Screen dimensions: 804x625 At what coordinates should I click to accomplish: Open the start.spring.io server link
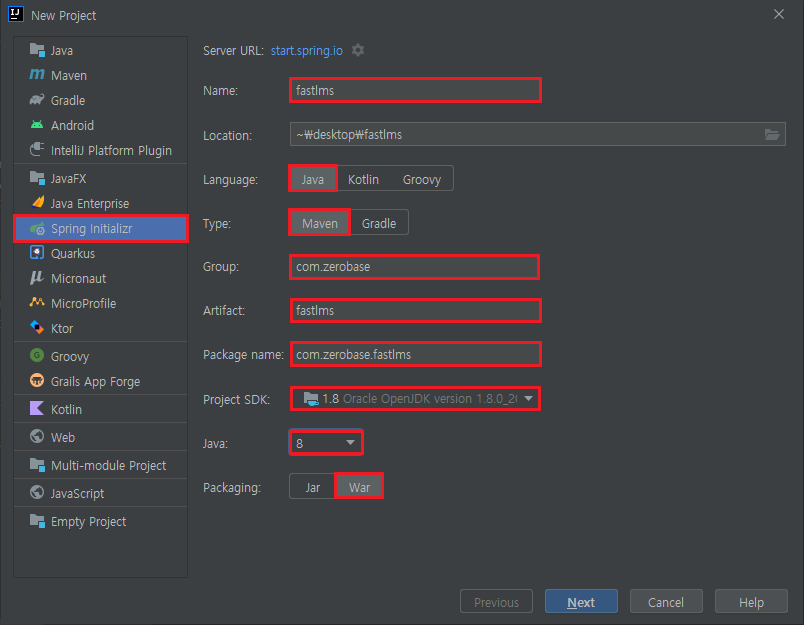tap(307, 51)
